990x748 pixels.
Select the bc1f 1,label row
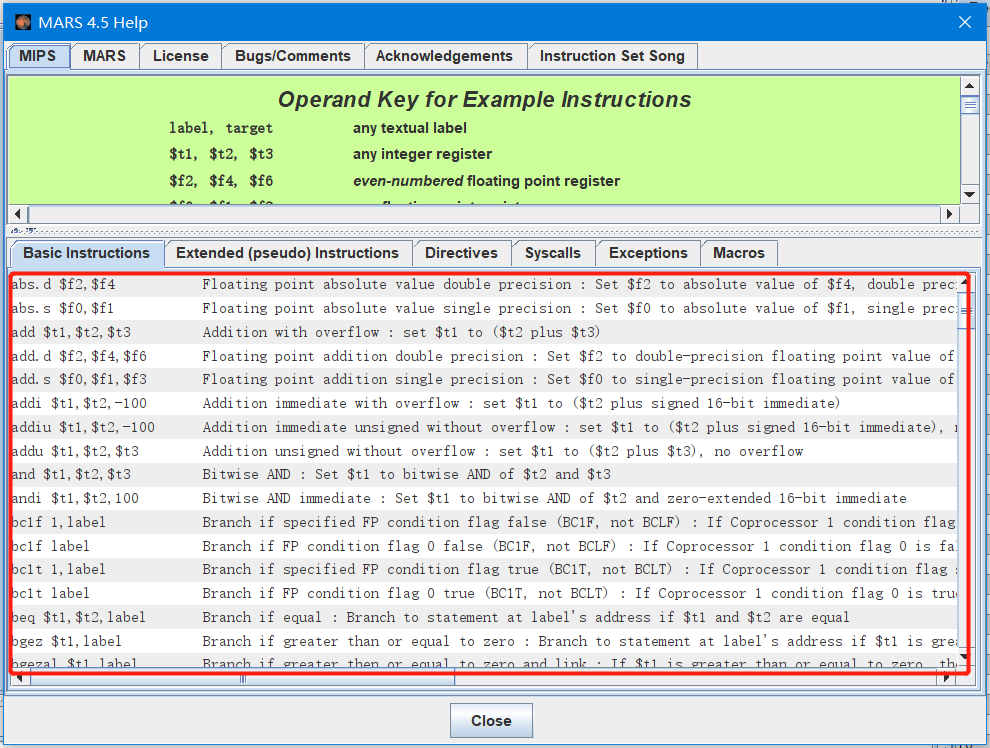(484, 522)
